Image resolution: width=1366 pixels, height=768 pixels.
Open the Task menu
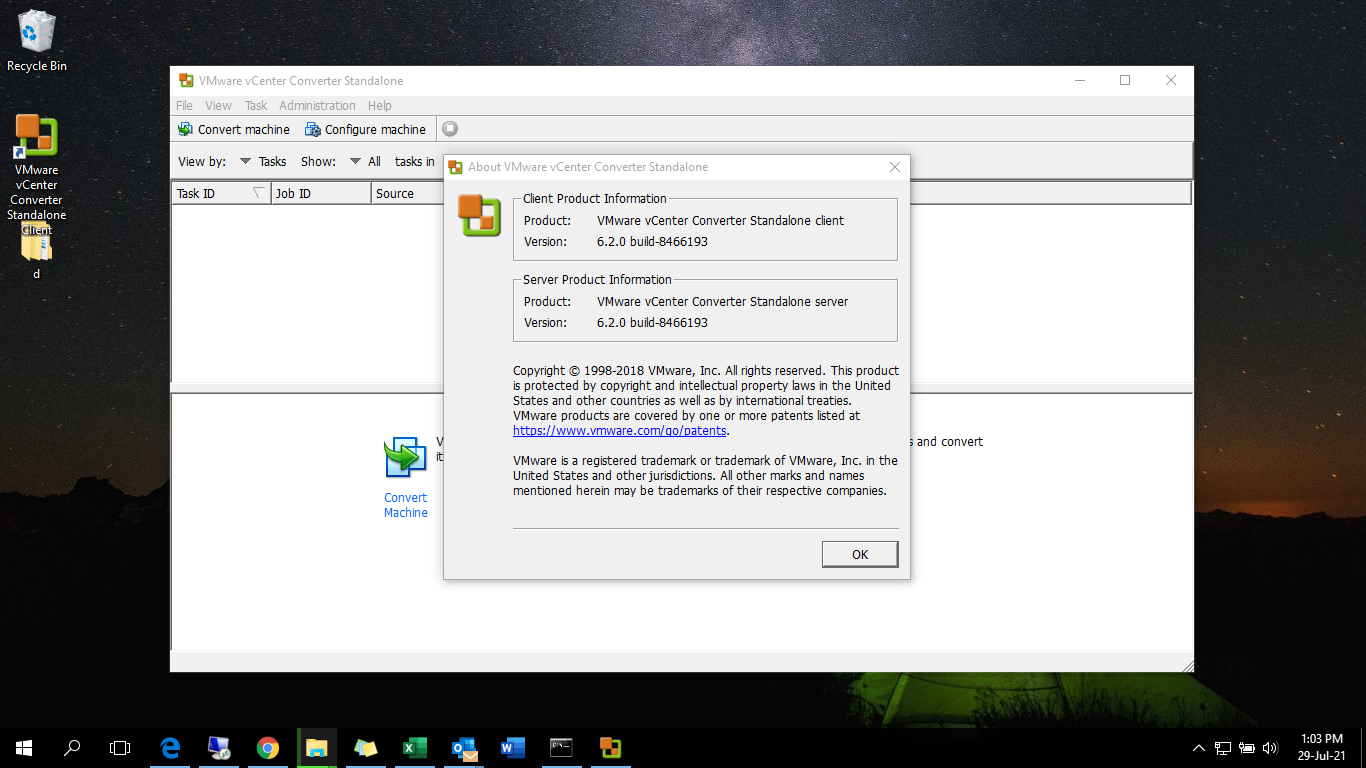(x=256, y=105)
